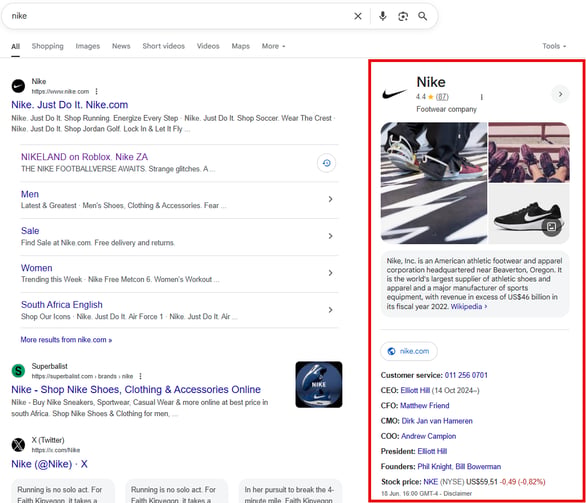Open founder Bill Bowerman link

point(478,466)
